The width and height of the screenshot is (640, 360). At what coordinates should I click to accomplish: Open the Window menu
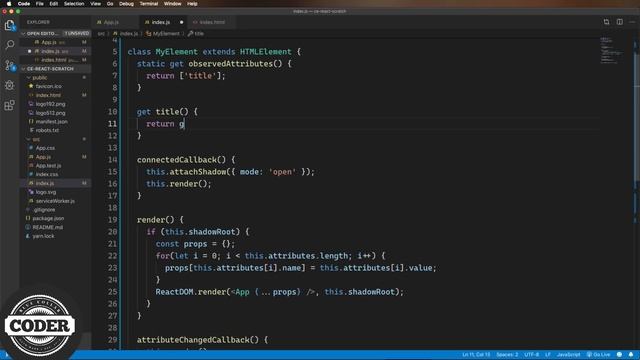(x=172, y=4)
